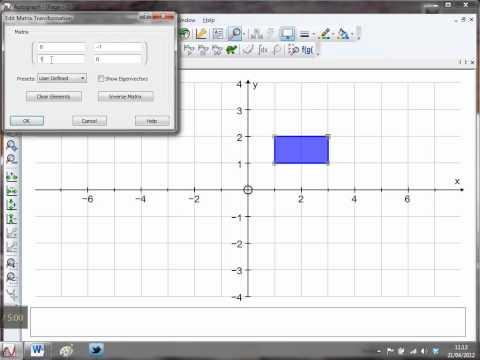
Task: Click the first lower zoom icon in sidebar
Action: [x=12, y=263]
